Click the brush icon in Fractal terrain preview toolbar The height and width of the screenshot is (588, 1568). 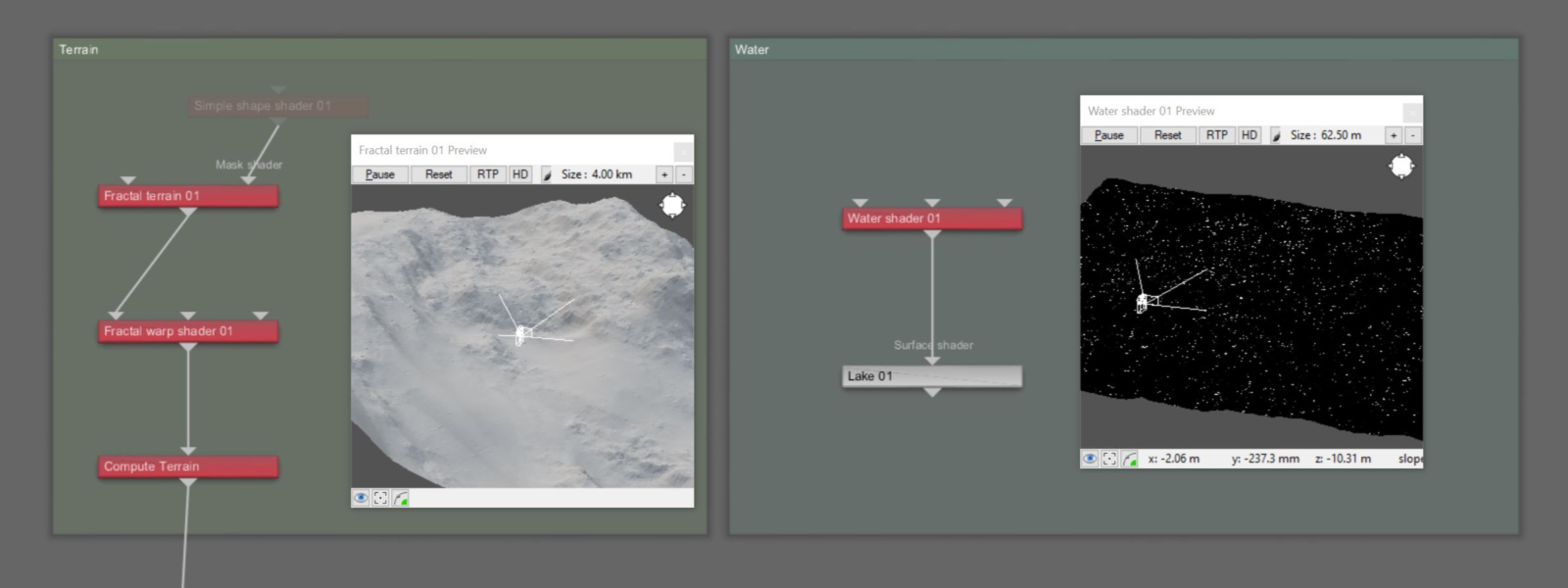coord(547,174)
